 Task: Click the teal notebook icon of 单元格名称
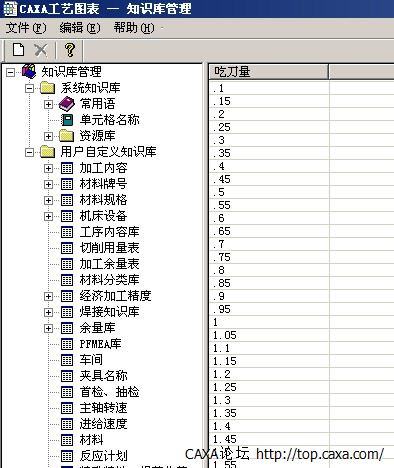[x=67, y=120]
